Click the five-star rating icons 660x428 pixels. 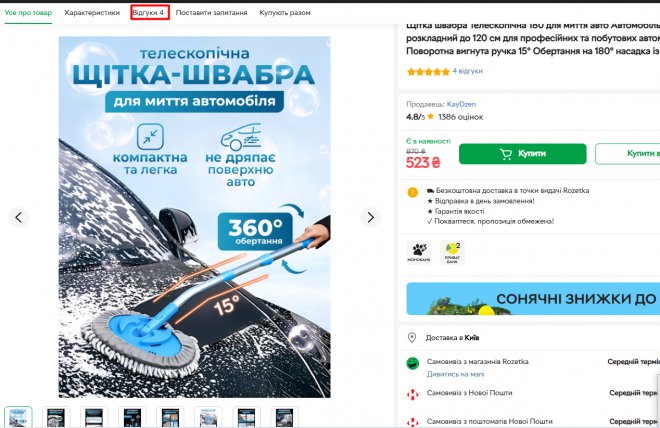click(428, 72)
